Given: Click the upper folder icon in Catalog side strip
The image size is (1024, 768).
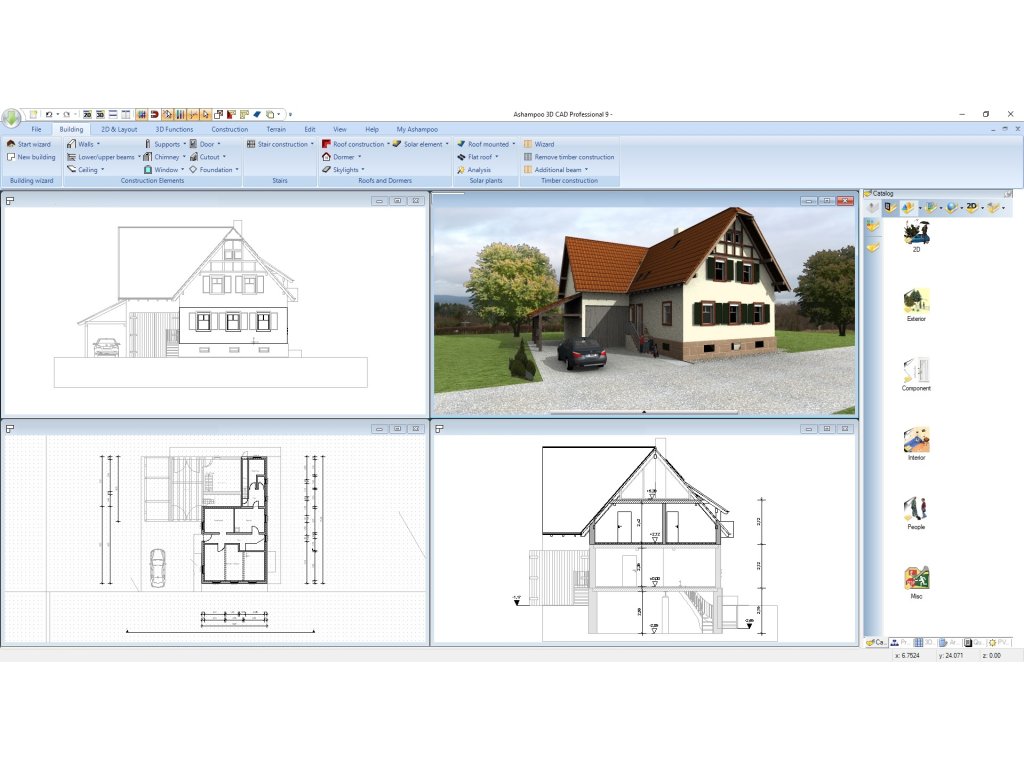Looking at the screenshot, I should pyautogui.click(x=873, y=226).
